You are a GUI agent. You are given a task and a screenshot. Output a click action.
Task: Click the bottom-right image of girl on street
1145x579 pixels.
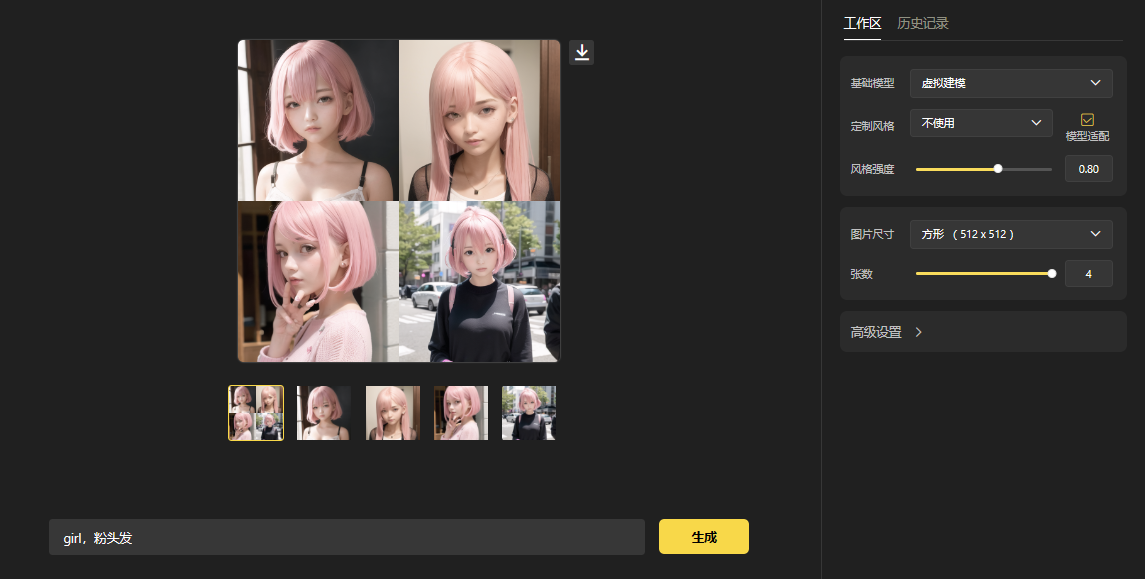coord(480,282)
